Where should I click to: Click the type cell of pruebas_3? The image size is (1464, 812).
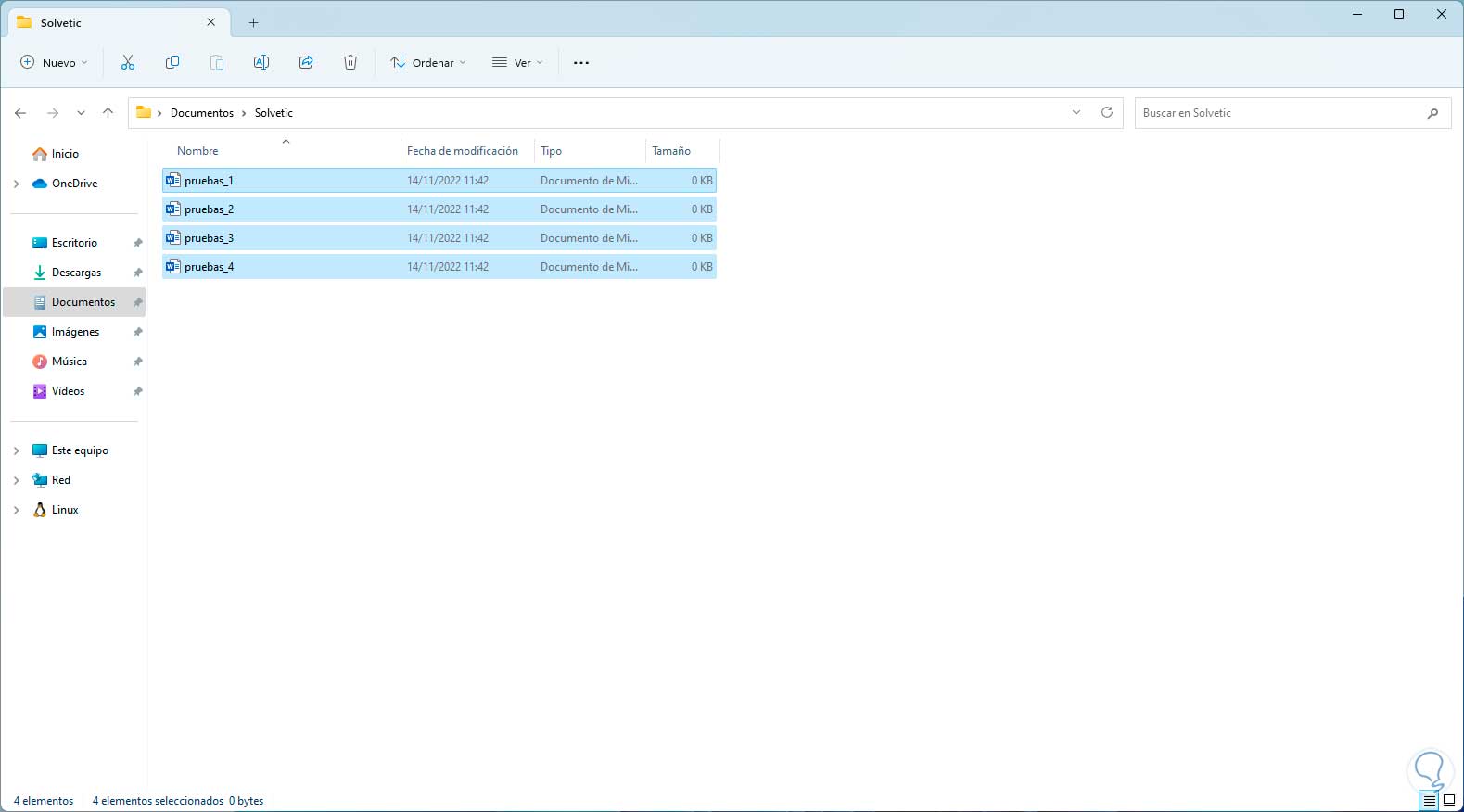(x=589, y=238)
